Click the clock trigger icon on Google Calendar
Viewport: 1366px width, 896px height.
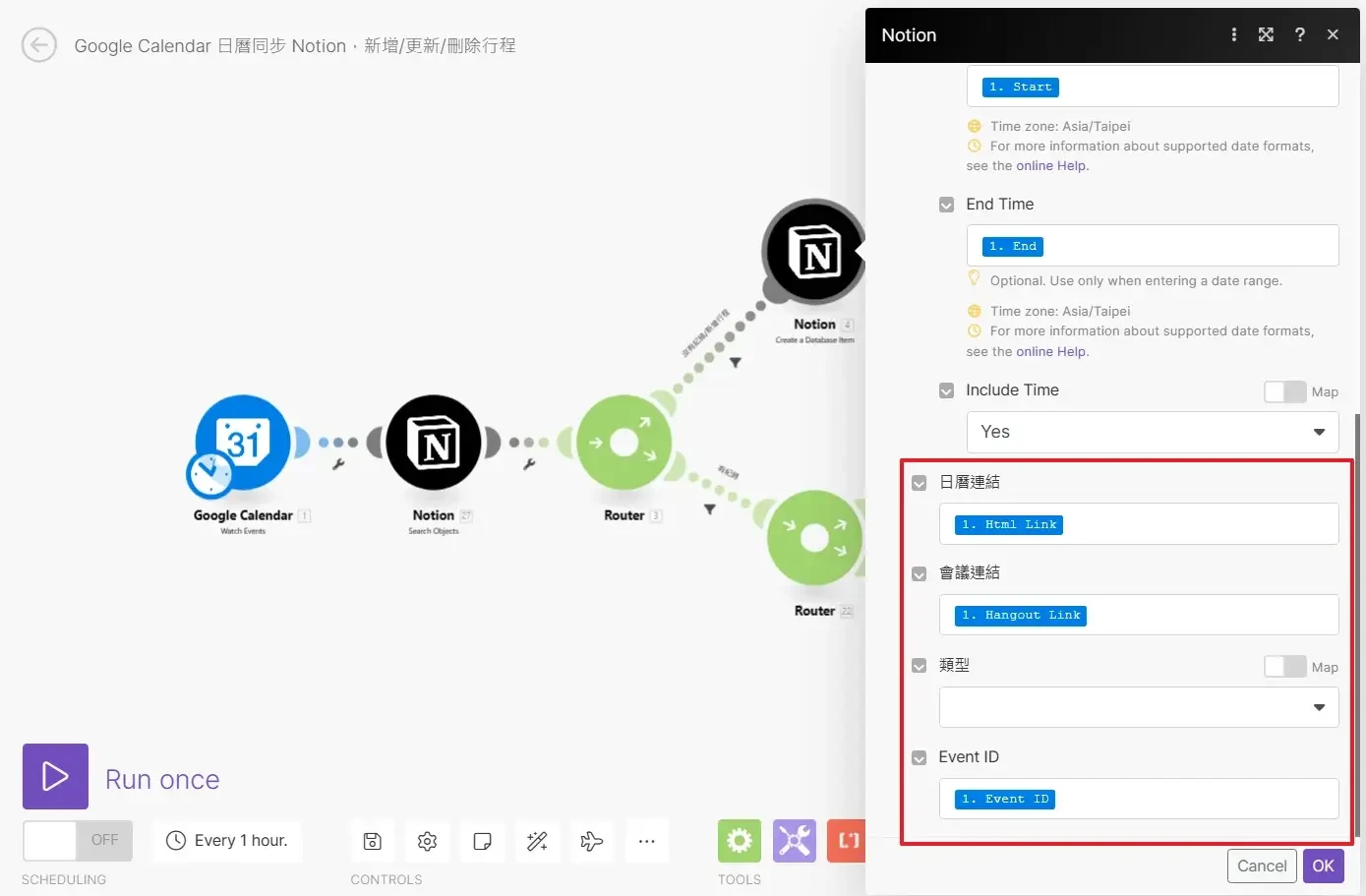point(209,475)
